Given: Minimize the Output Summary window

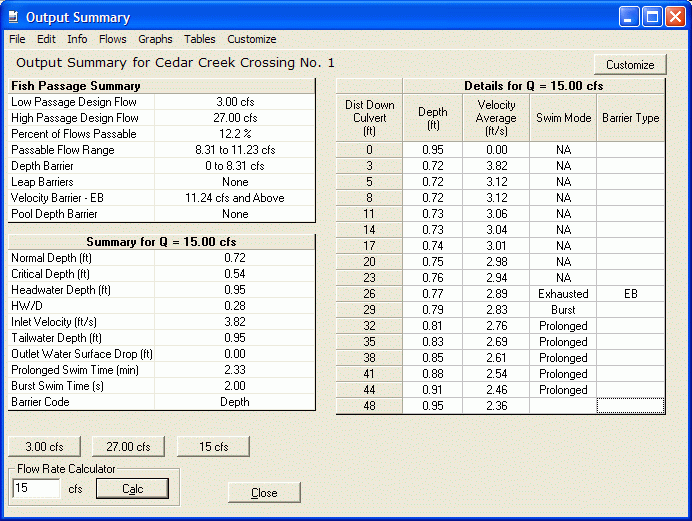Looking at the screenshot, I should click(628, 17).
